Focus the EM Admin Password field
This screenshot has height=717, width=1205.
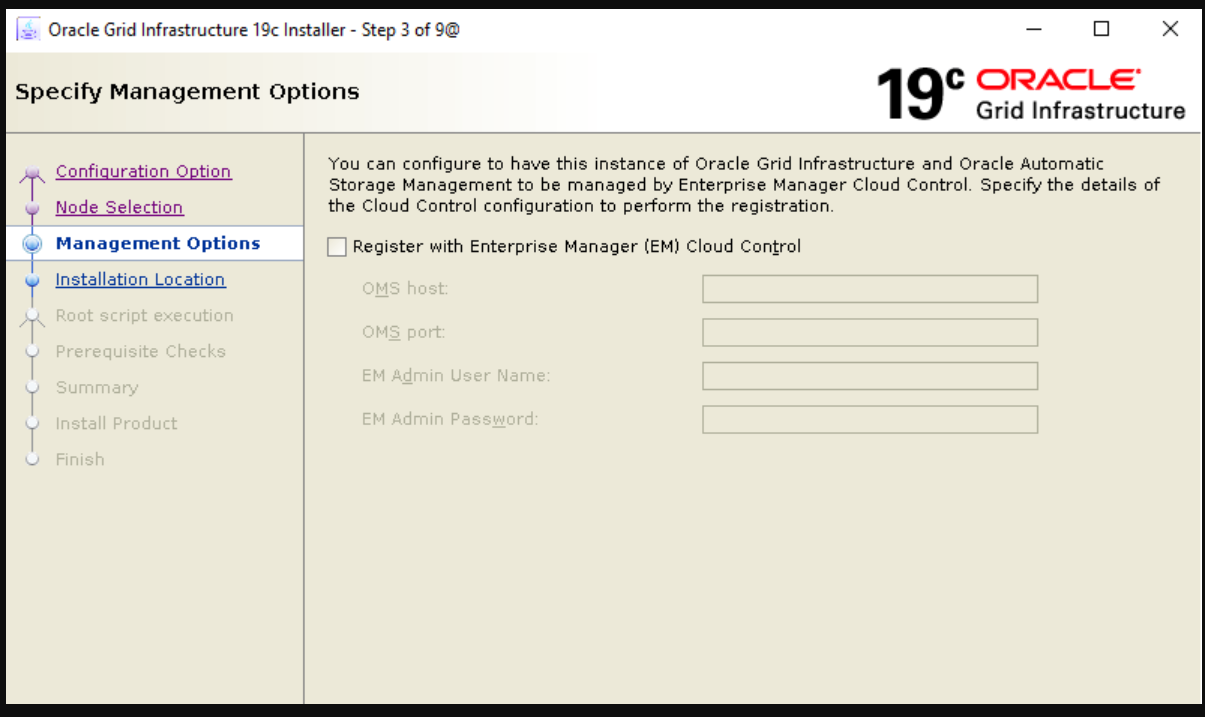pyautogui.click(x=870, y=419)
